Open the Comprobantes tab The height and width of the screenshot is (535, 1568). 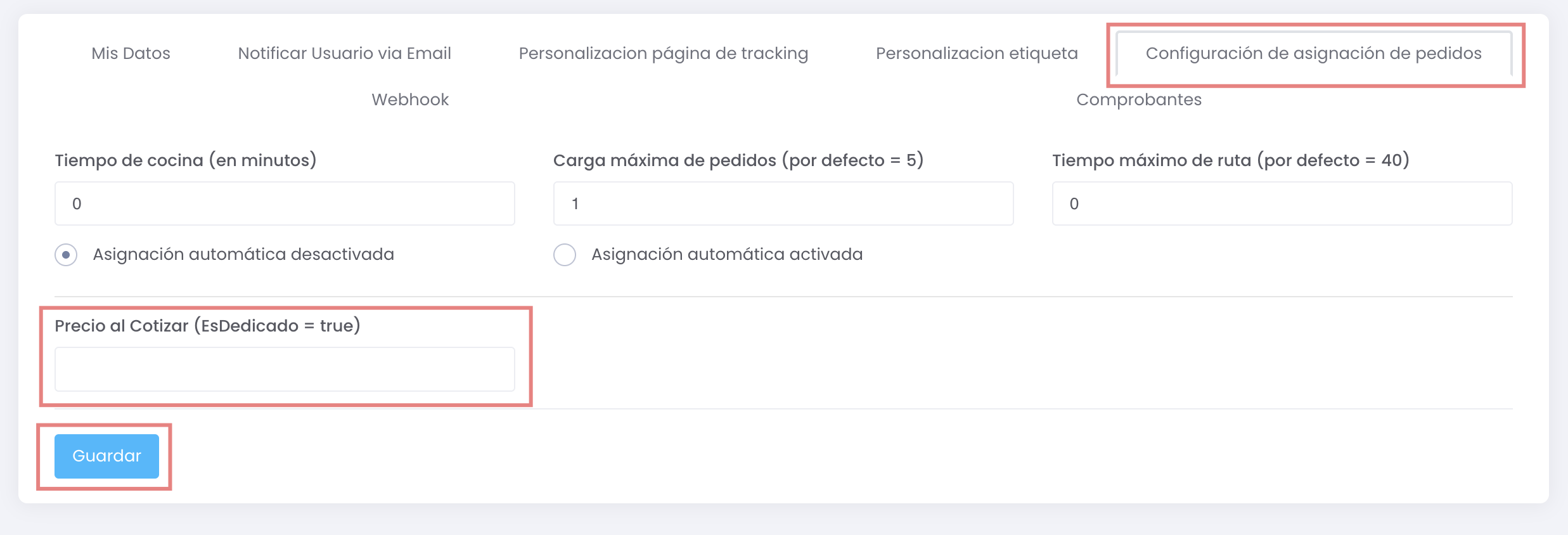coord(1138,100)
